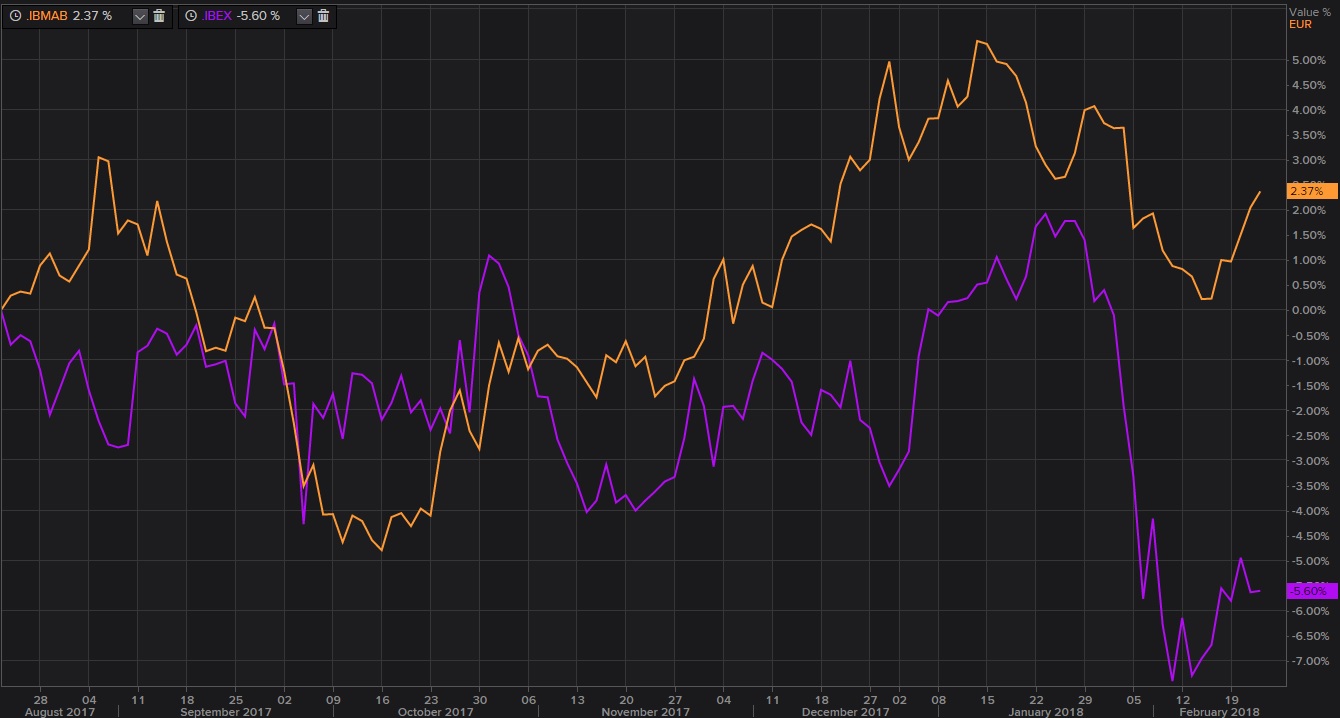Click the -3.00% axis label
This screenshot has width=1340, height=718.
[x=1309, y=461]
